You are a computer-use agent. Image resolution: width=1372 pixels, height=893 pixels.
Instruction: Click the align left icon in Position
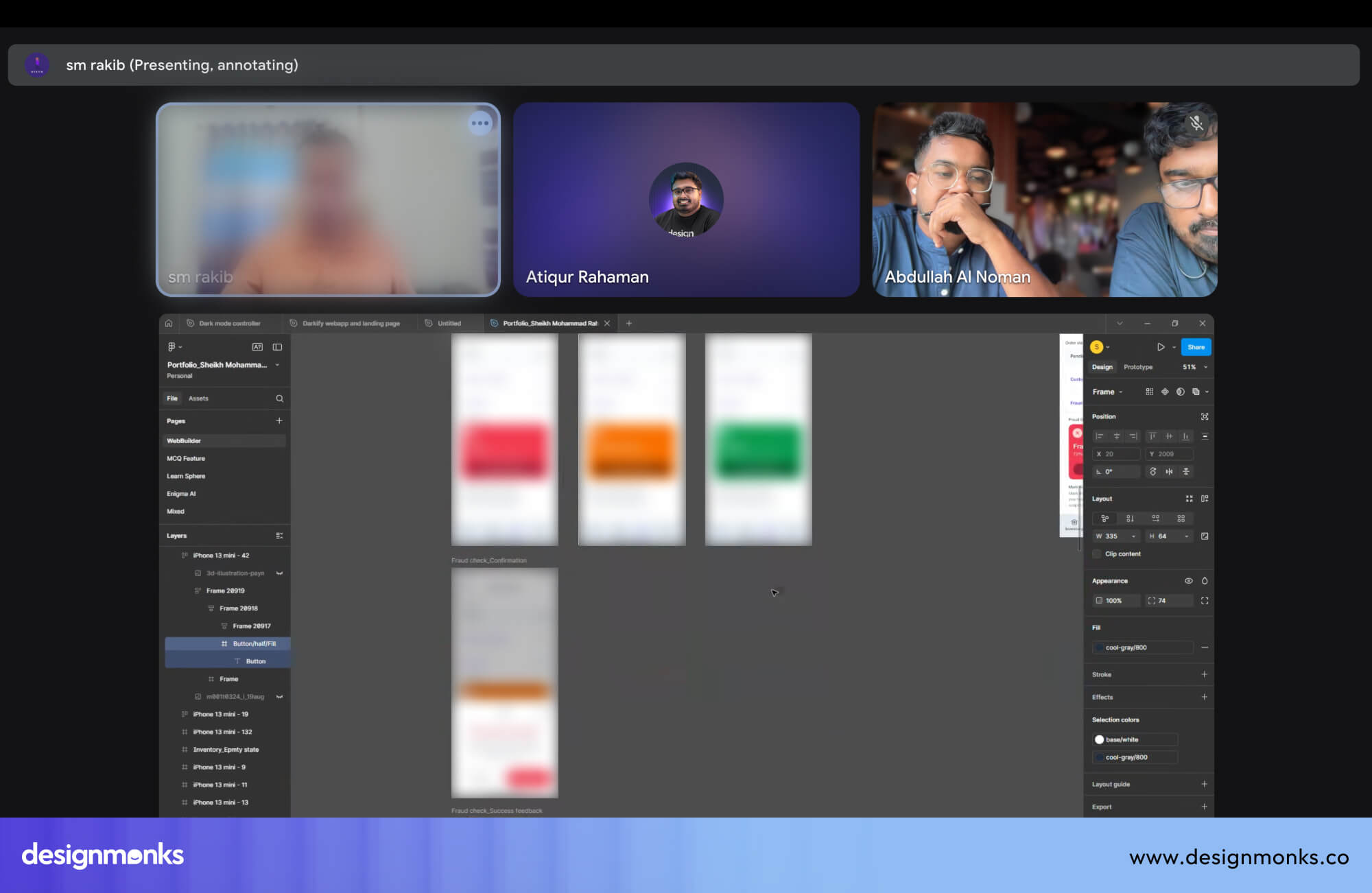[1100, 436]
